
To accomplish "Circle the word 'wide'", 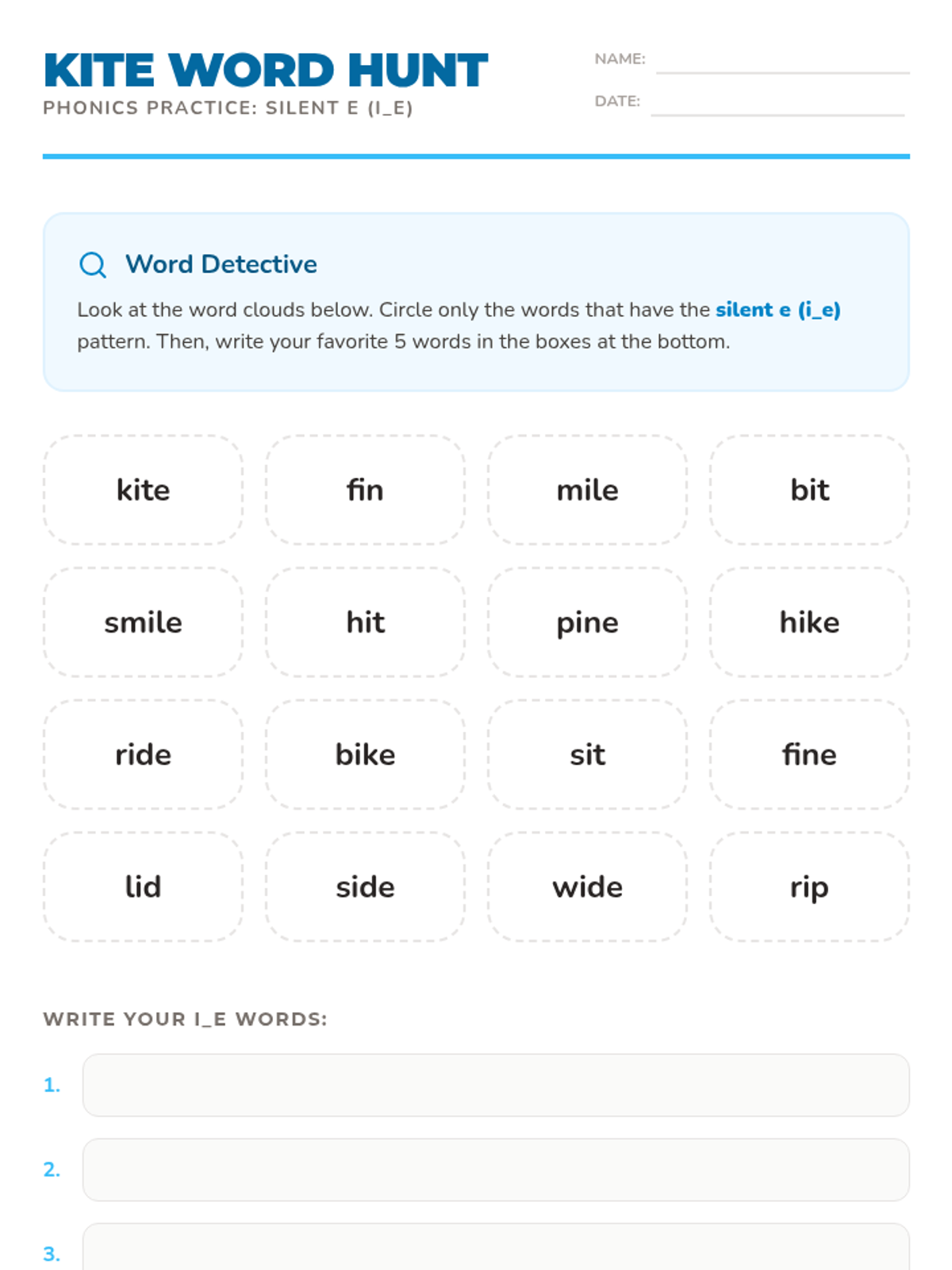I will 587,887.
